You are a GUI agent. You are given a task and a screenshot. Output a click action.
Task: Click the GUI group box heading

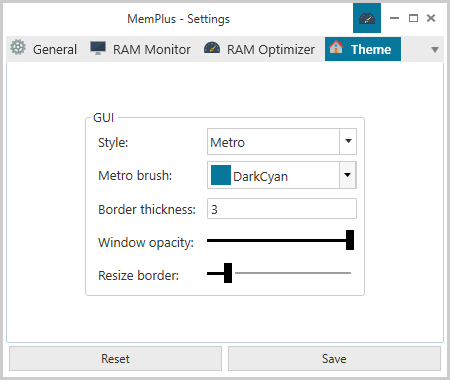(103, 118)
